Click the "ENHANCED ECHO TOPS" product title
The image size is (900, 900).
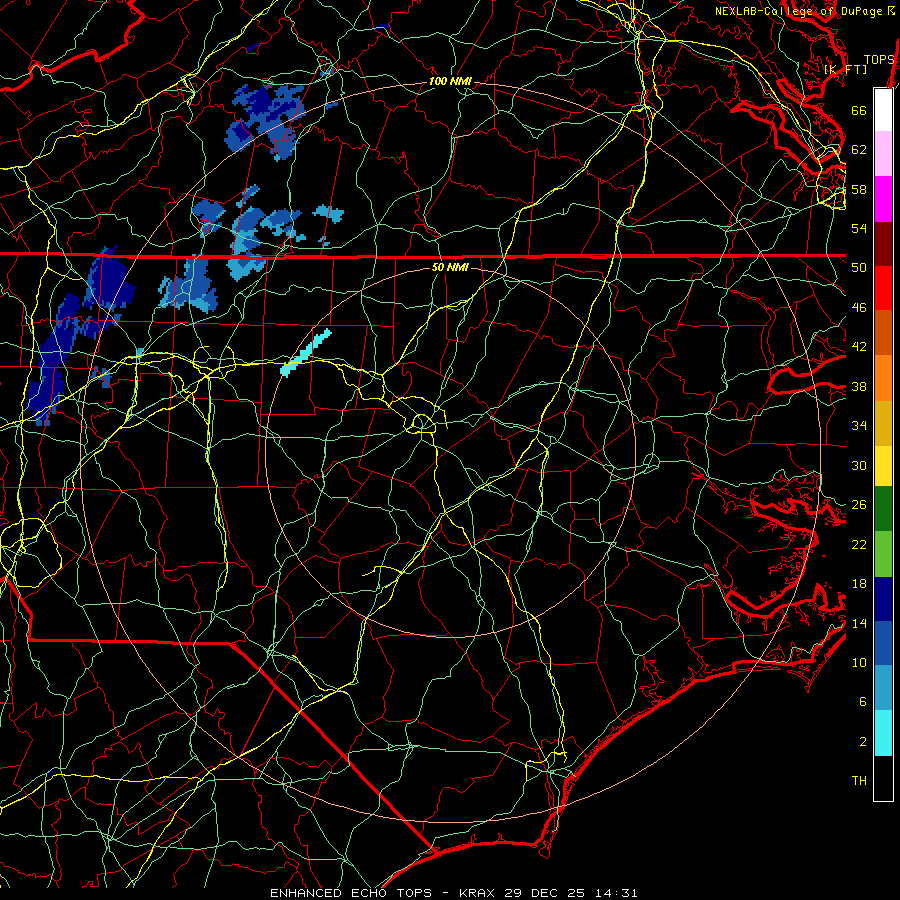351,893
